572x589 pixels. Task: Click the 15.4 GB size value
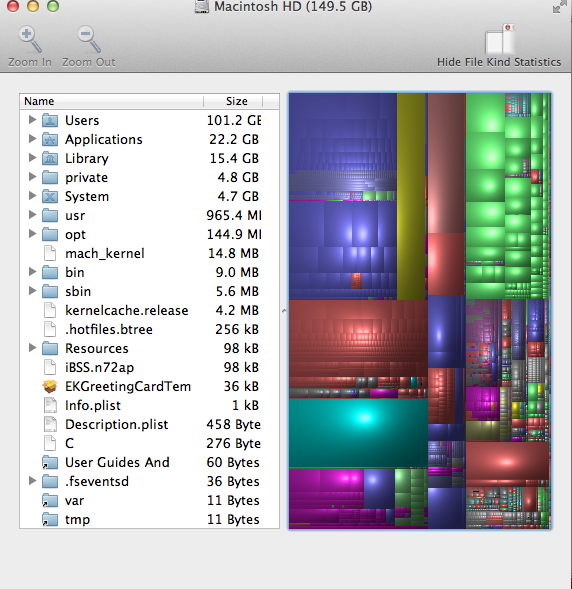point(234,159)
